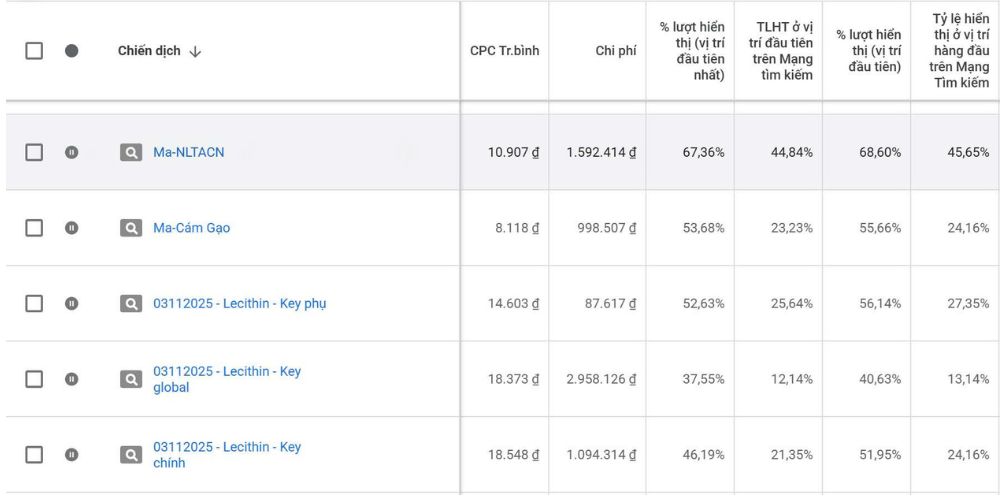This screenshot has width=1000, height=500.
Task: Sort by the CPC Tr.bình column header
Action: pyautogui.click(x=504, y=51)
